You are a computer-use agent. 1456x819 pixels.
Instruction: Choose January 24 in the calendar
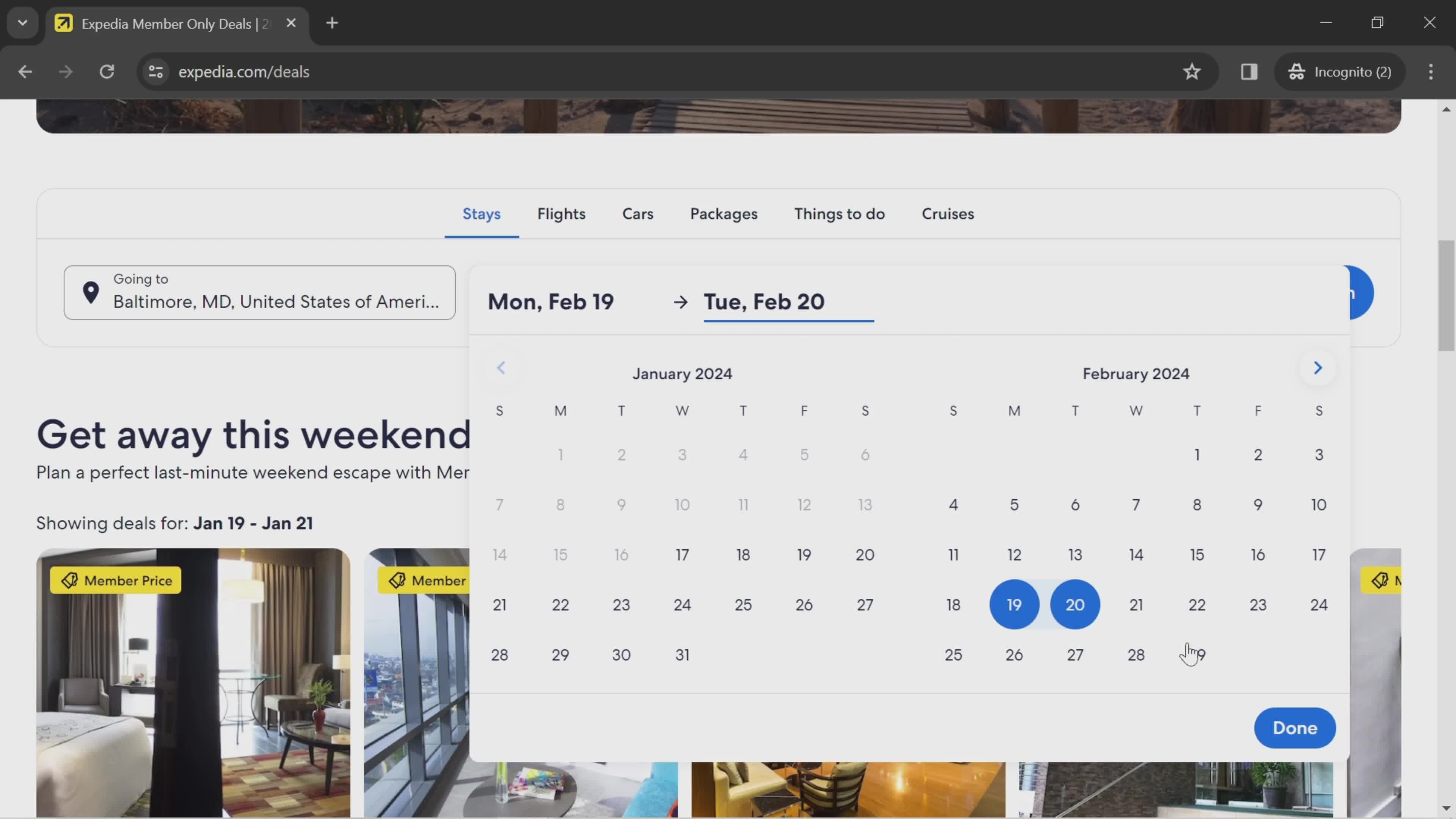pyautogui.click(x=682, y=605)
